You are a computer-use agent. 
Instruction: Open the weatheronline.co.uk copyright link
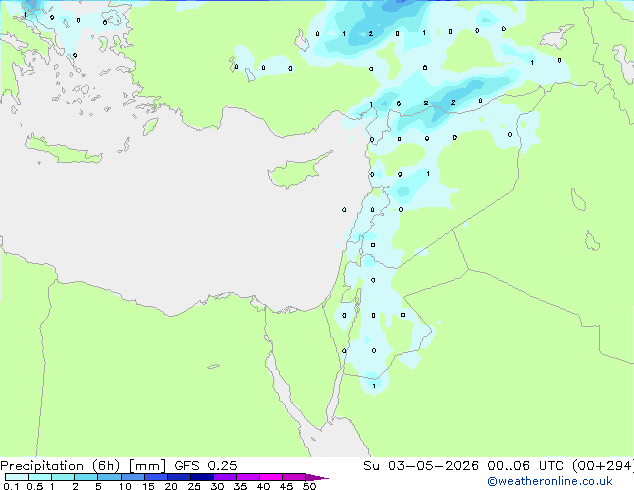coord(549,481)
